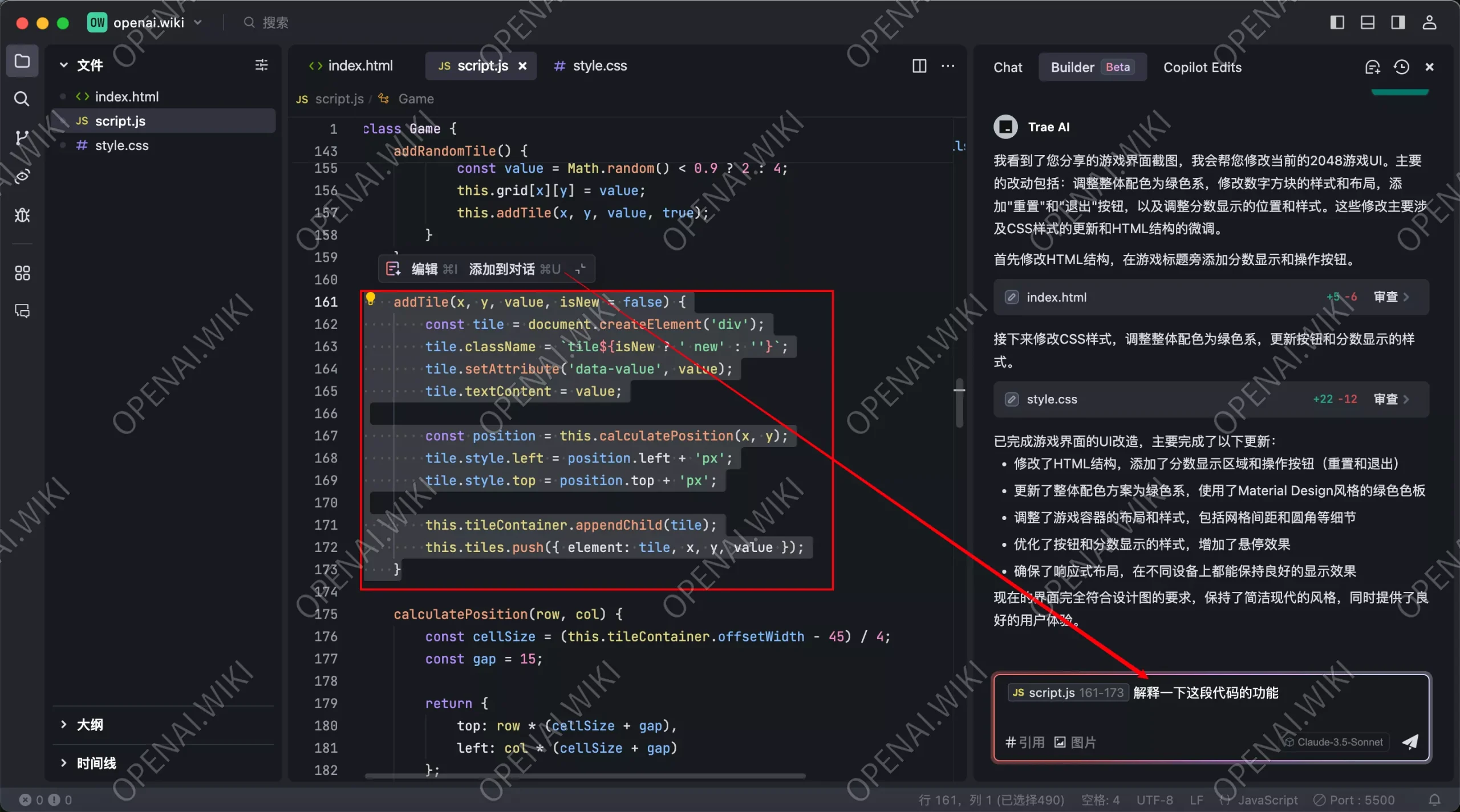Click 审查 for index.html
The width and height of the screenshot is (1460, 812).
click(1386, 297)
